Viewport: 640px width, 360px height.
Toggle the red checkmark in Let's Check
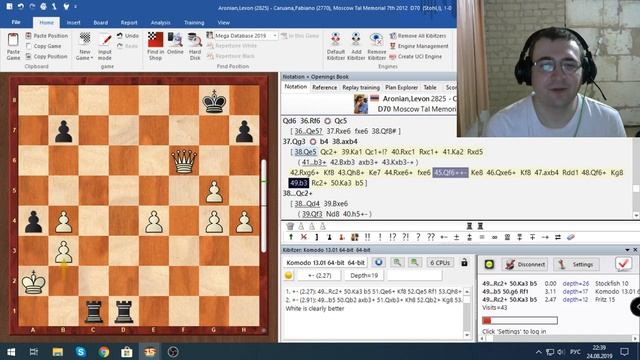623,264
